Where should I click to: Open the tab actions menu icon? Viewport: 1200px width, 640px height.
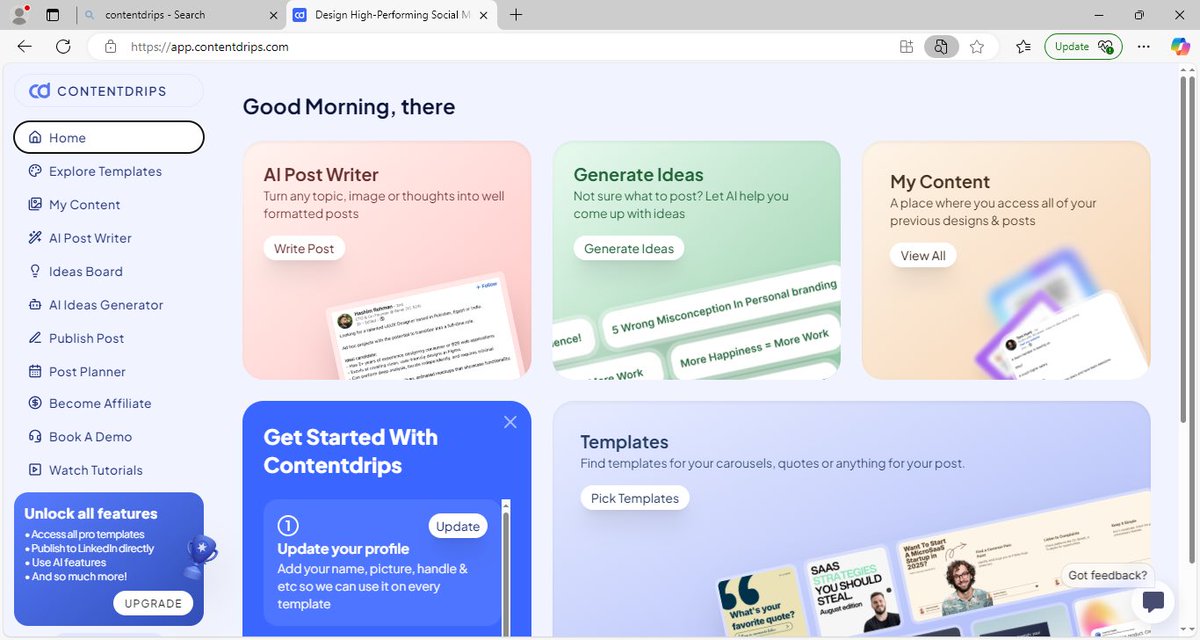(x=53, y=15)
